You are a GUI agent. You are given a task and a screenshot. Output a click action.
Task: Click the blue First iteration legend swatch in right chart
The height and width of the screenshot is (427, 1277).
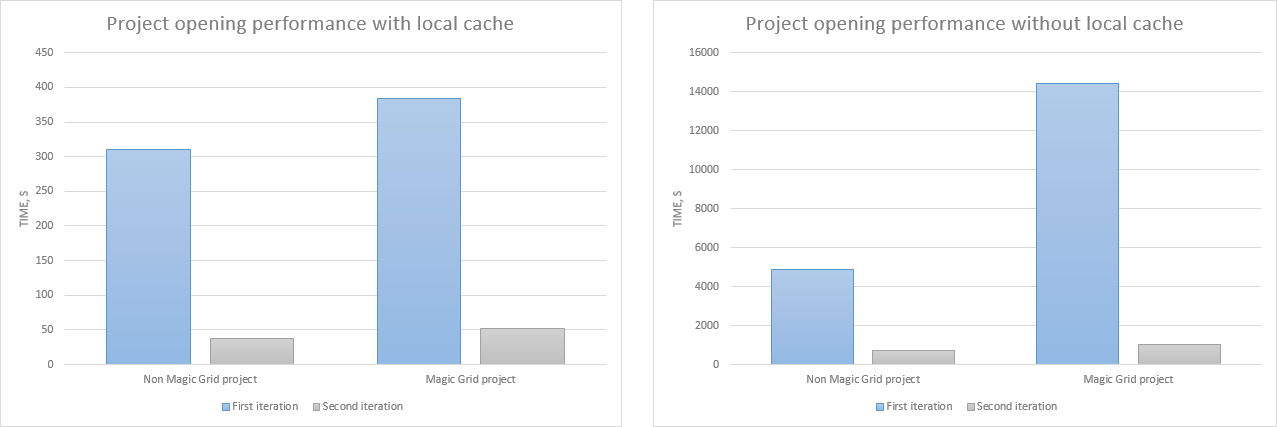tap(879, 407)
